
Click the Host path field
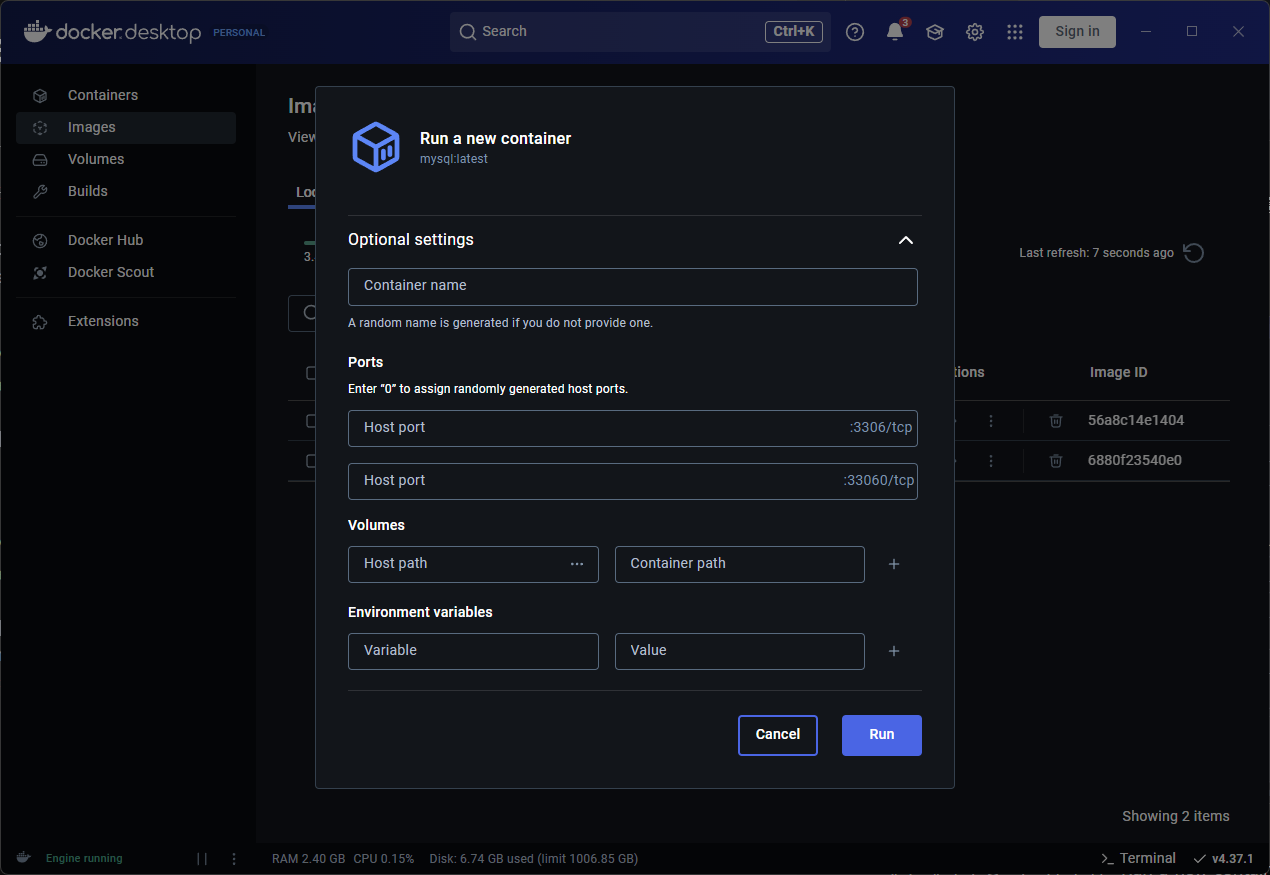tap(473, 564)
